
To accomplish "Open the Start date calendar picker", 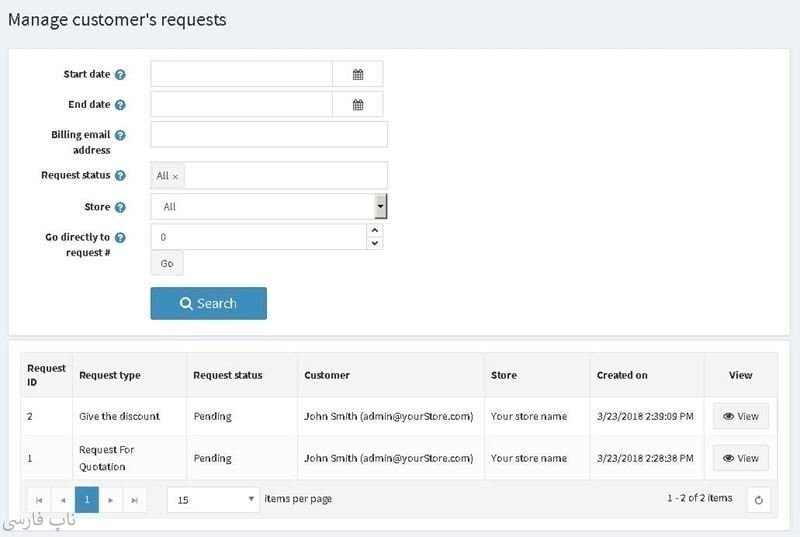I will [358, 74].
